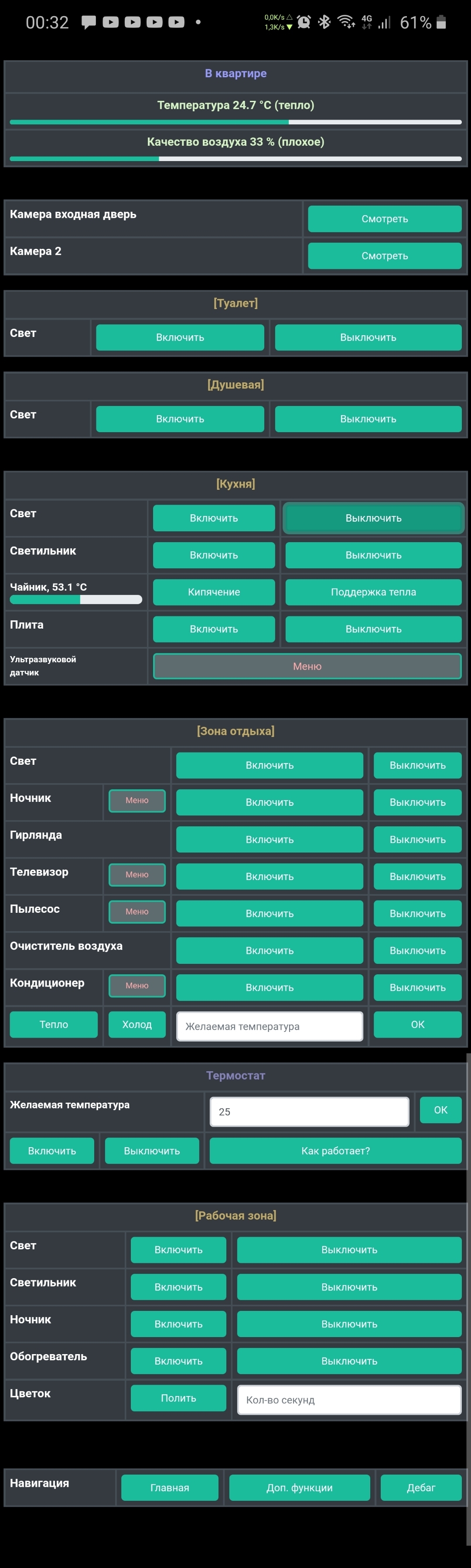
Task: Turn on the Туалет light
Action: tap(180, 337)
